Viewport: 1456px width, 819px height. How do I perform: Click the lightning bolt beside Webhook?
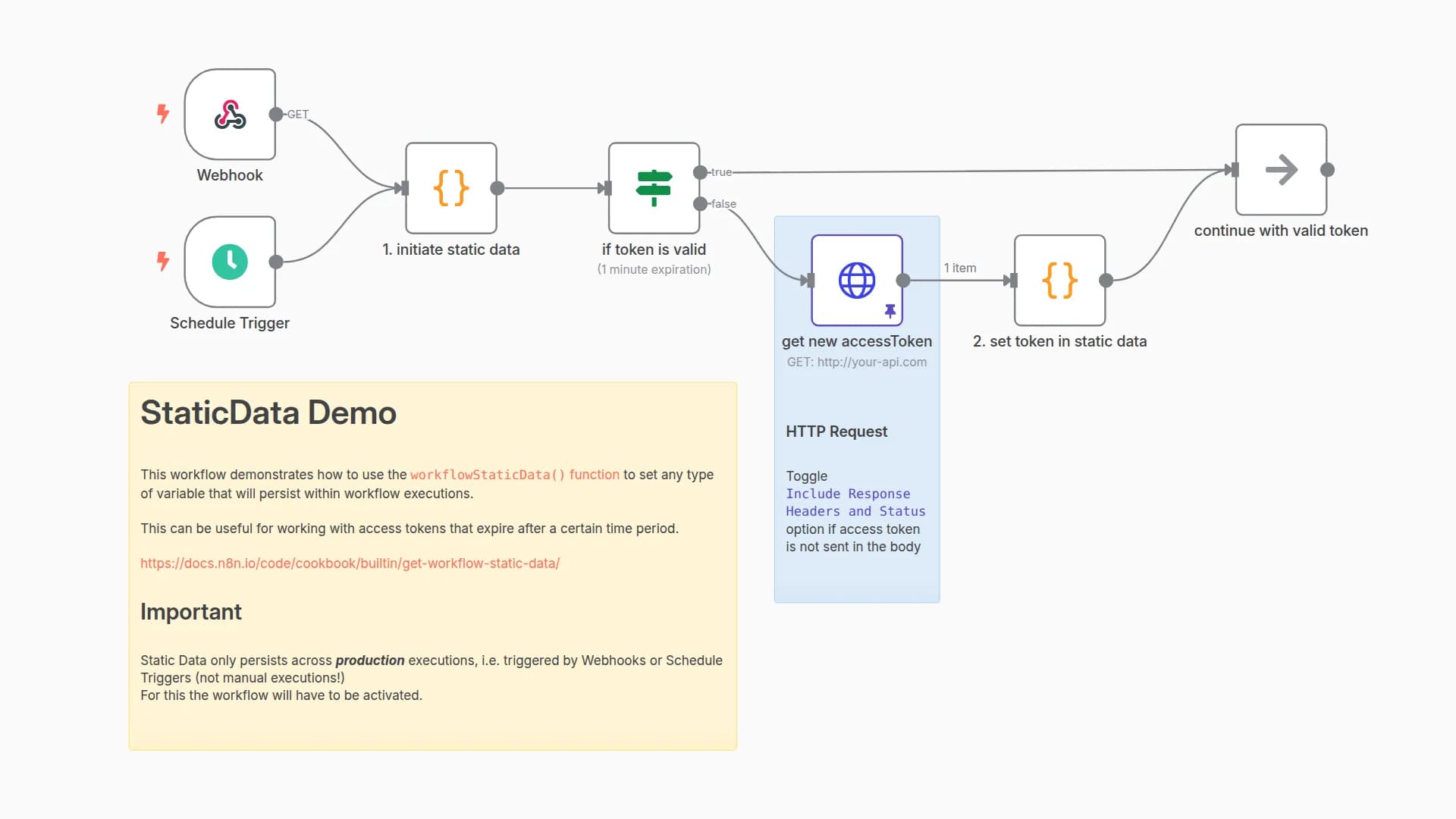tap(162, 114)
